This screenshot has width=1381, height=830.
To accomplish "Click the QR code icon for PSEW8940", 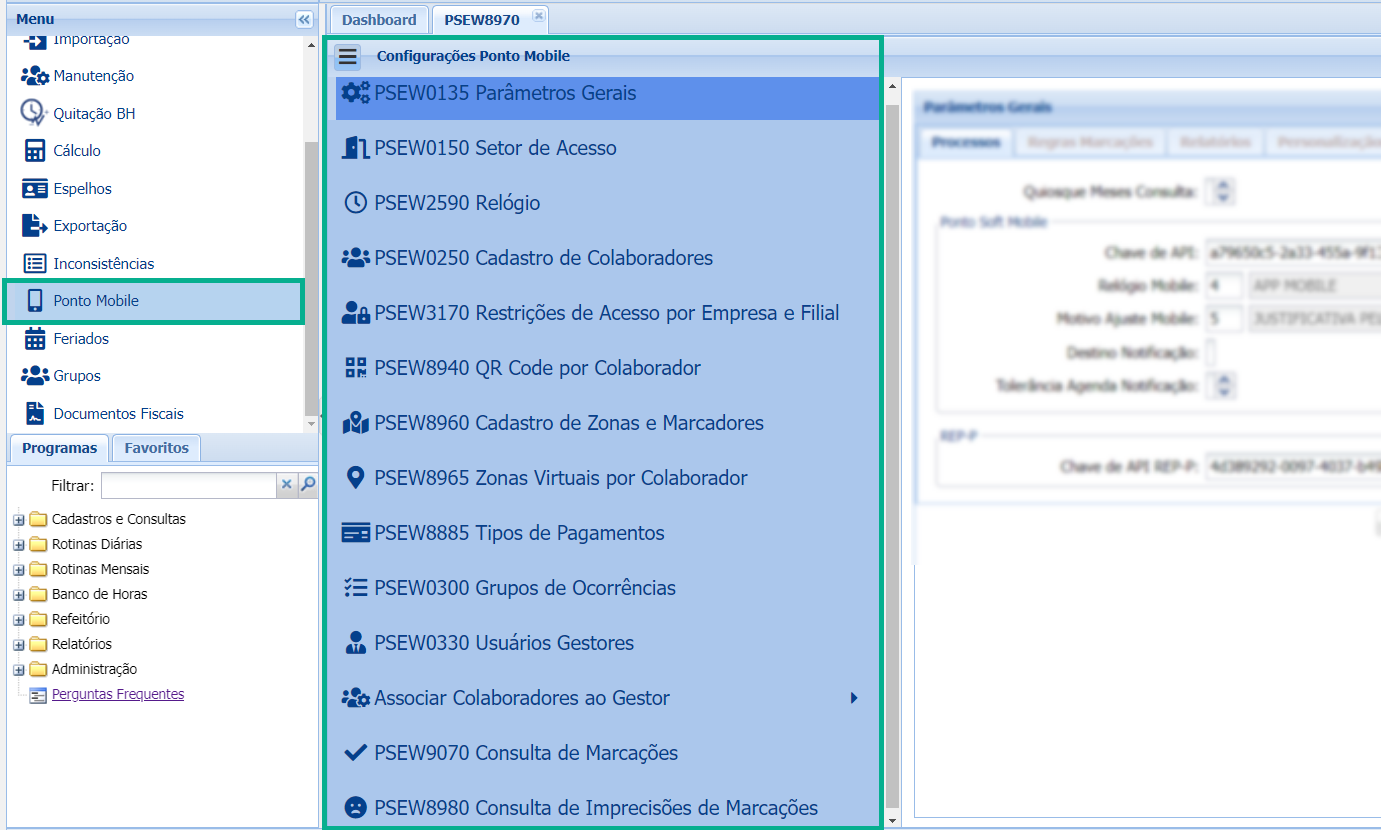I will [354, 366].
